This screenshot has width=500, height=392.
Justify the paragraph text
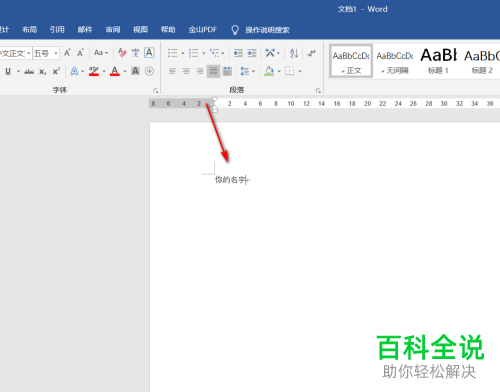click(x=213, y=71)
